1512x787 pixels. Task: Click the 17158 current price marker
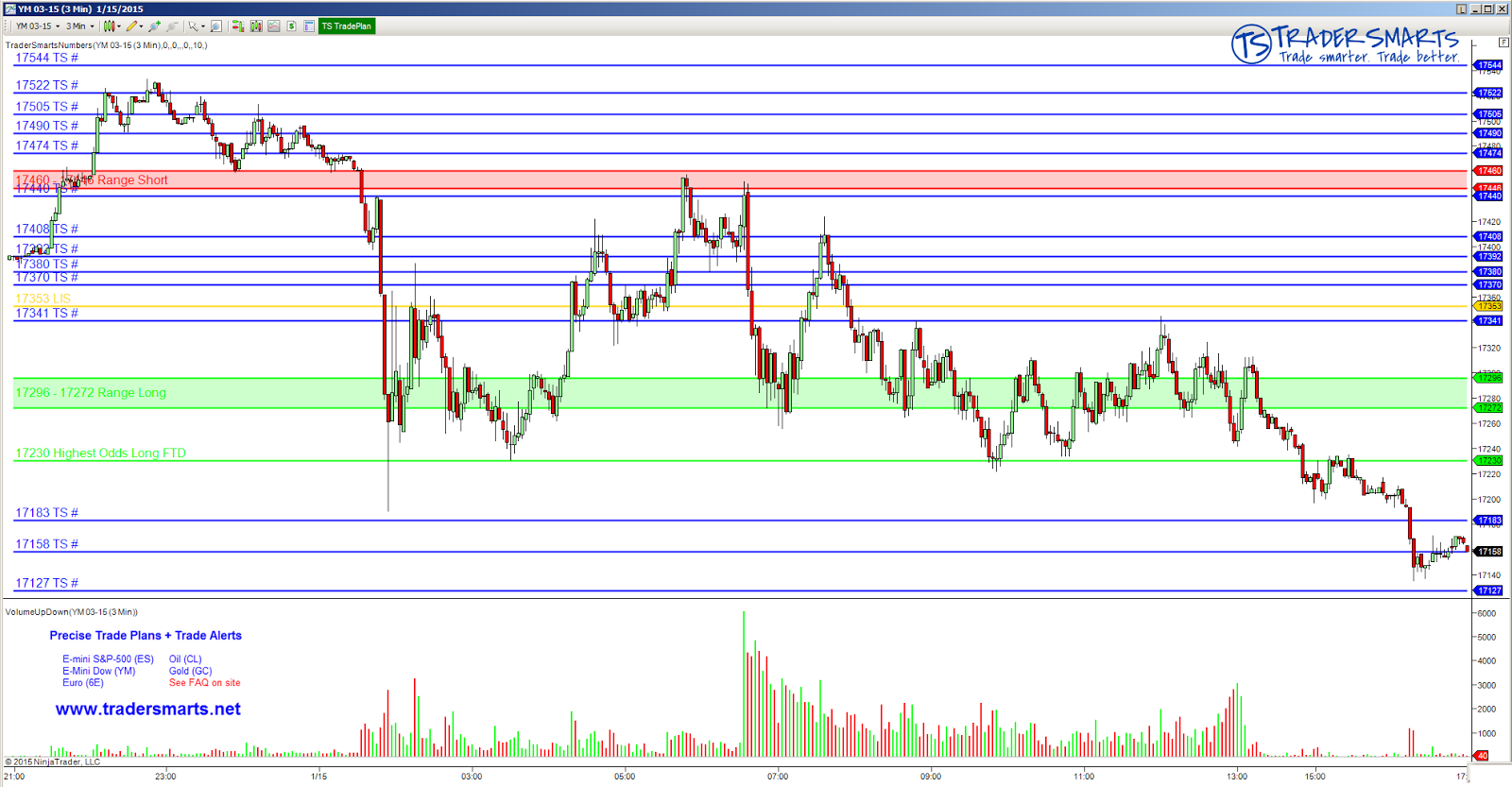coord(1489,552)
